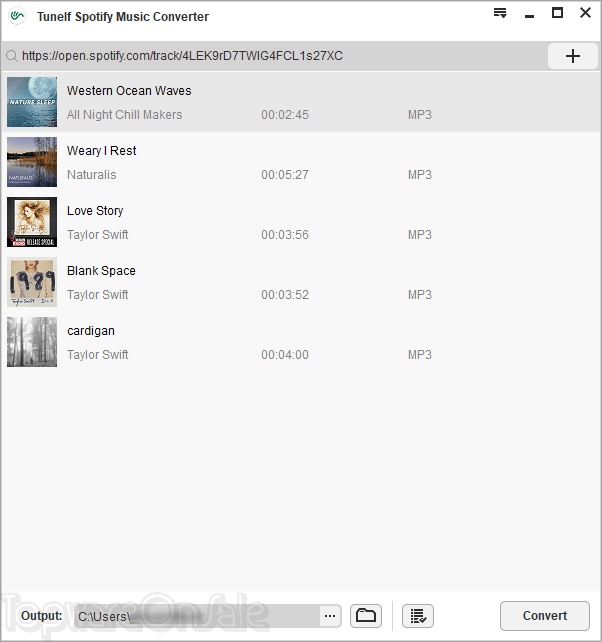Click the output path field C:\Users
602x642 pixels.
click(x=197, y=616)
